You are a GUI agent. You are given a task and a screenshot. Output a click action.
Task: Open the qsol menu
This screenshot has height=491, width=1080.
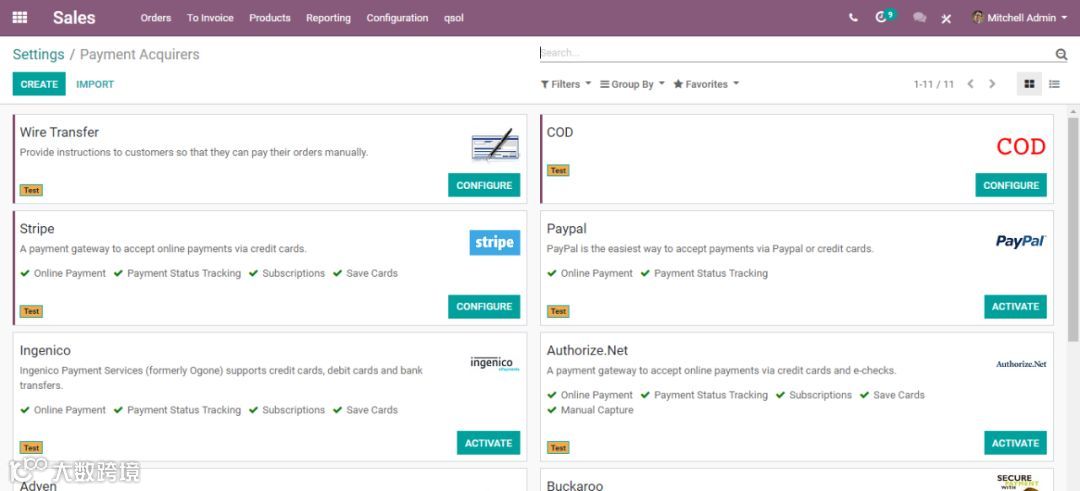click(454, 18)
